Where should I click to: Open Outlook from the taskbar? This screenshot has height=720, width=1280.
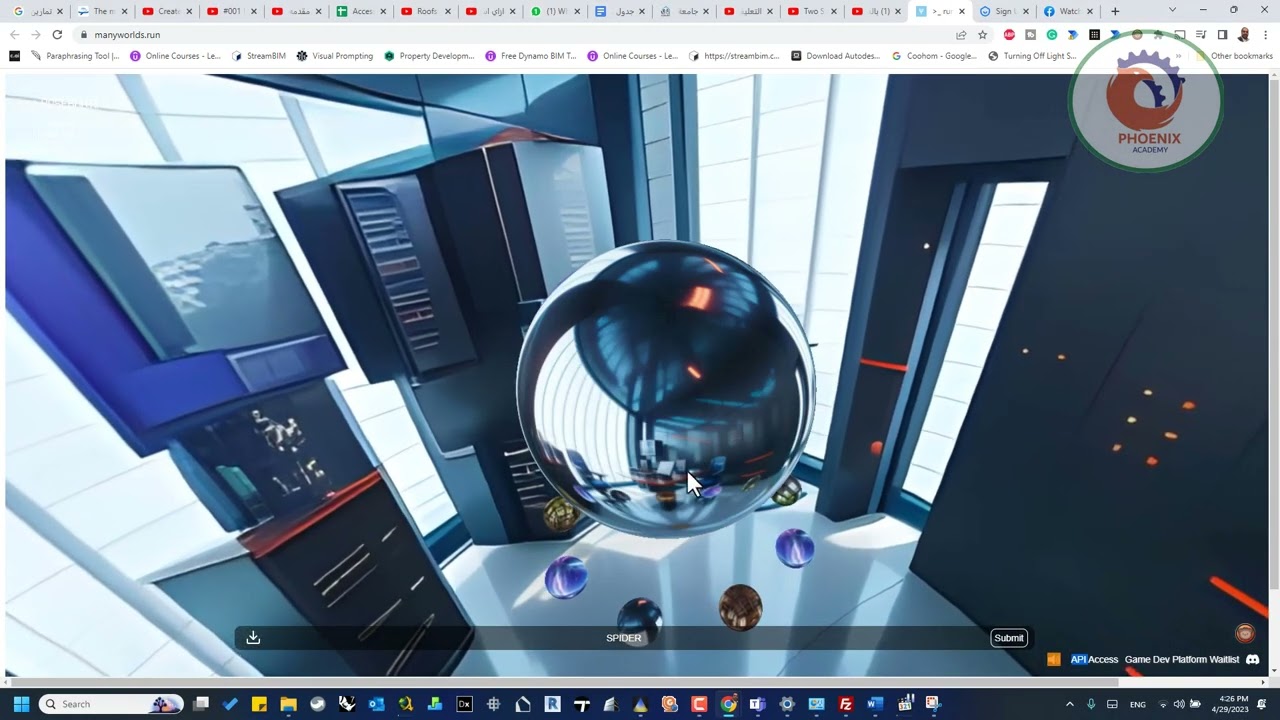click(376, 704)
